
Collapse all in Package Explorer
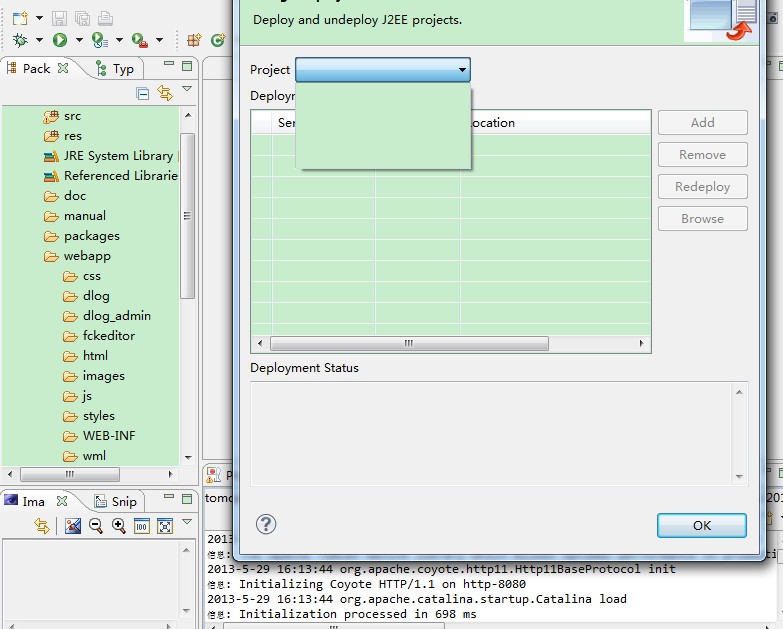click(142, 93)
